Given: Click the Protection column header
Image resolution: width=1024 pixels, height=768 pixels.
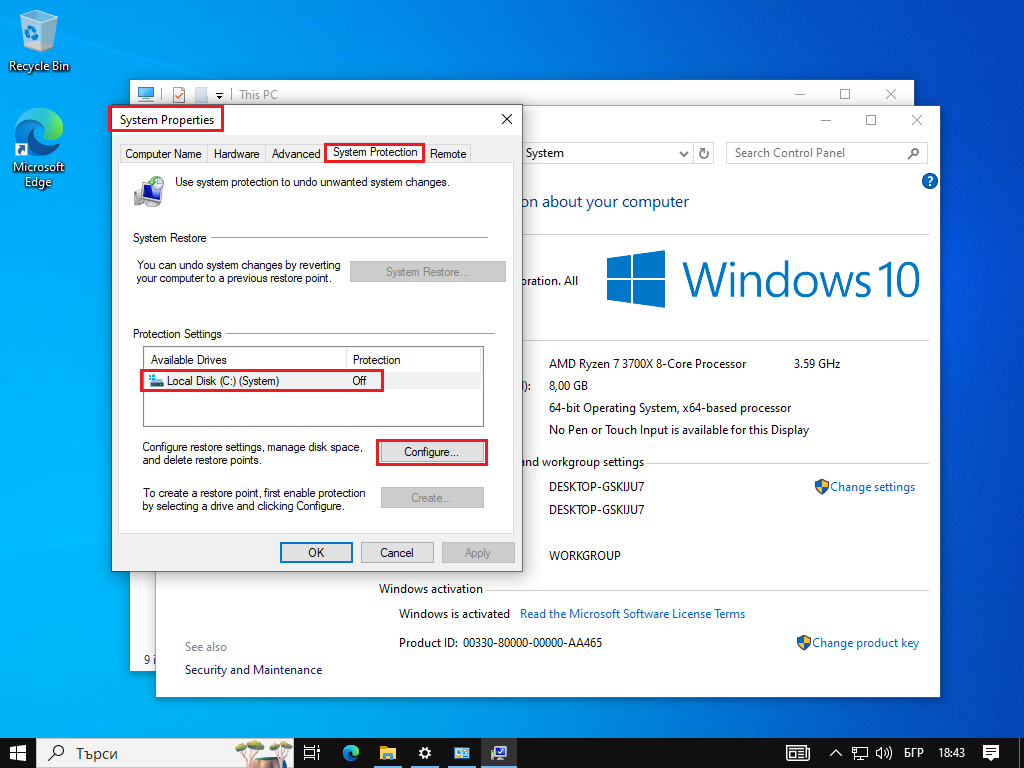Looking at the screenshot, I should [x=413, y=360].
